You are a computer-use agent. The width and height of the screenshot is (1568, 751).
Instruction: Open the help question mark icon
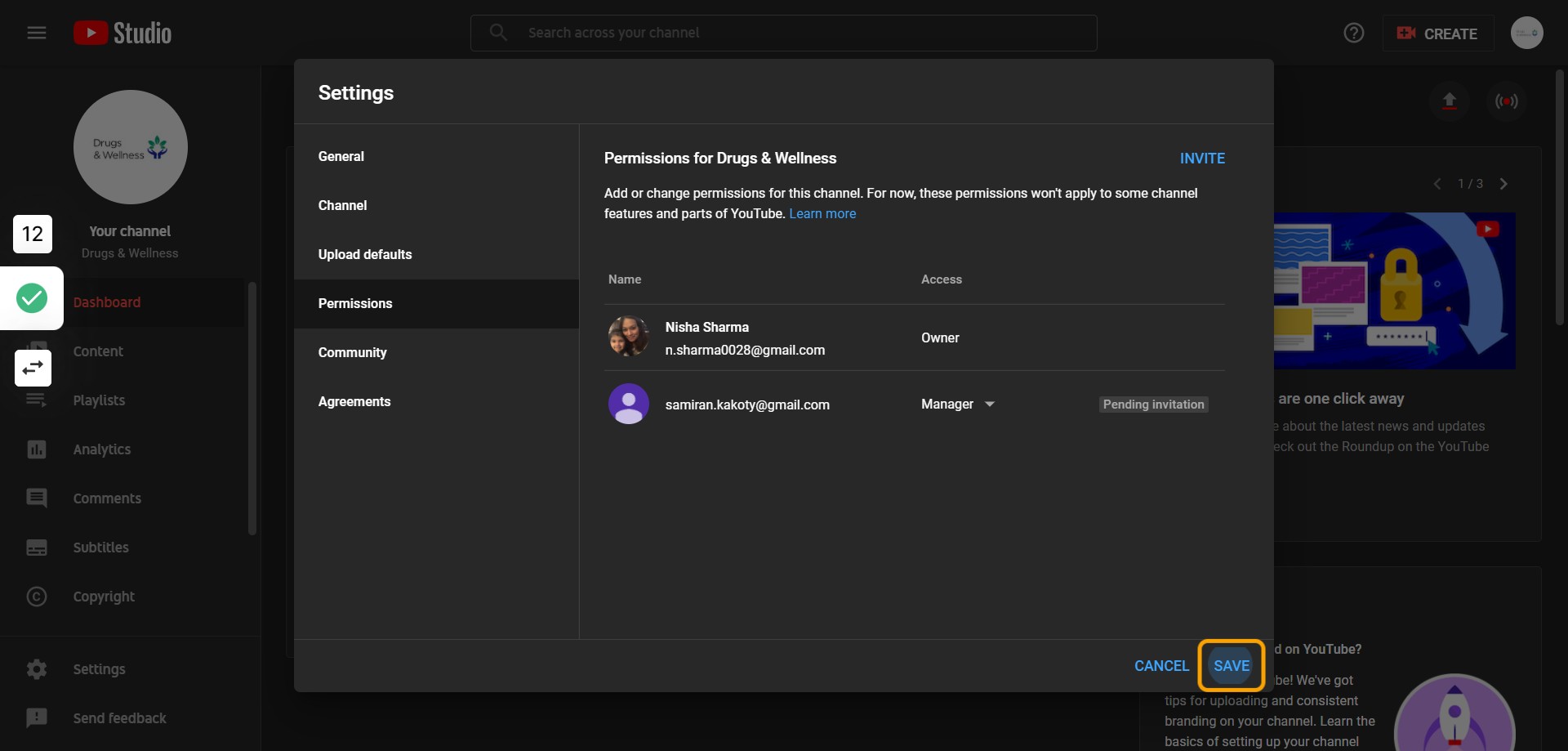tap(1353, 33)
